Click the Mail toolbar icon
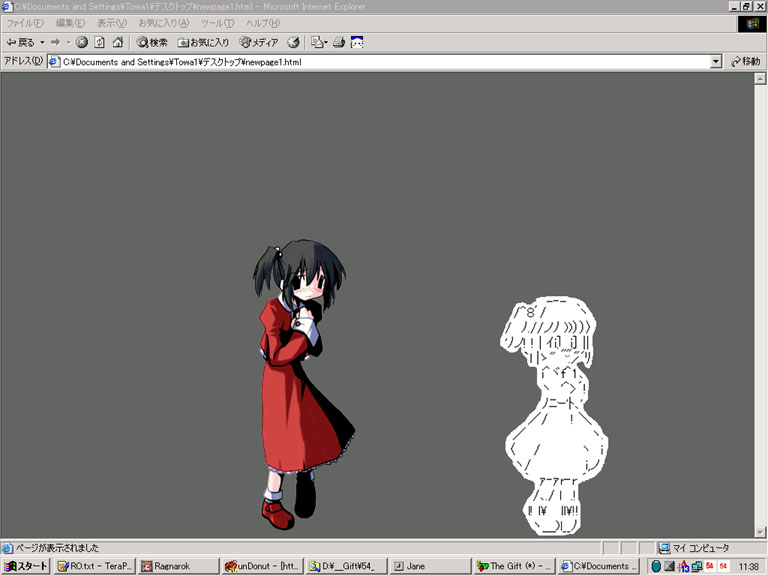The width and height of the screenshot is (768, 576). click(x=319, y=43)
